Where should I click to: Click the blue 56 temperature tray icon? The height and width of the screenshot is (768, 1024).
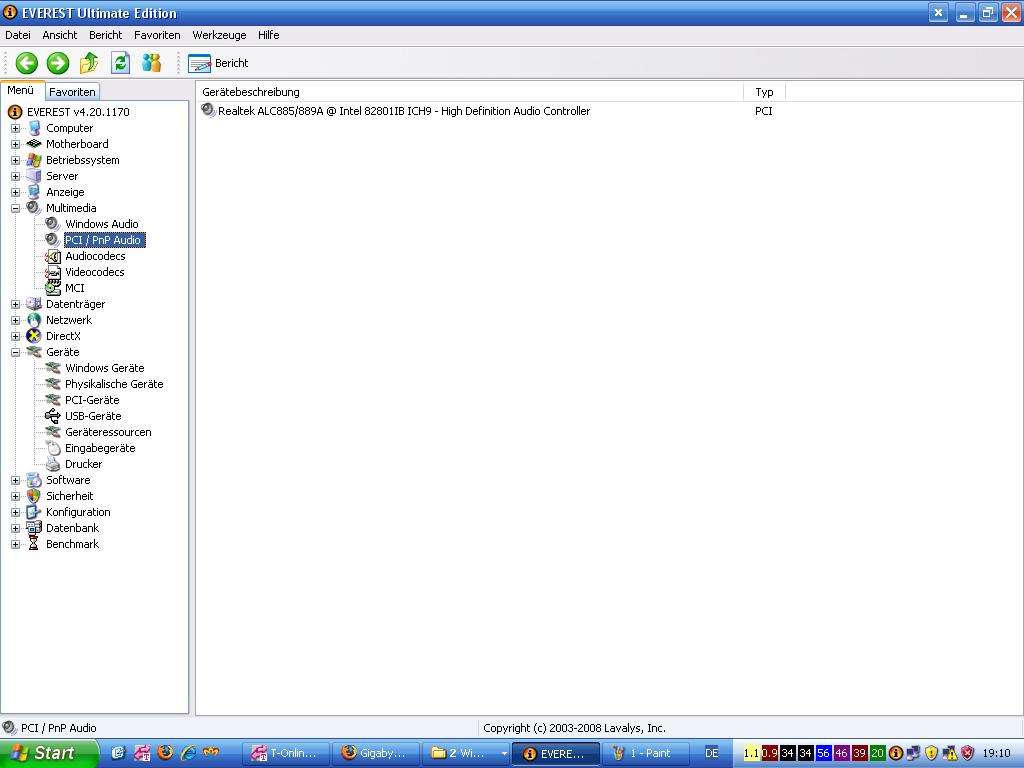click(824, 754)
